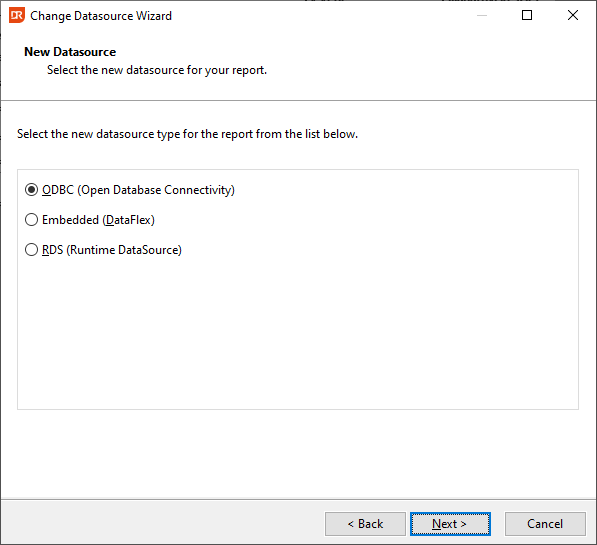Click empty space inside the datasource options box
597x545 pixels.
[298, 331]
